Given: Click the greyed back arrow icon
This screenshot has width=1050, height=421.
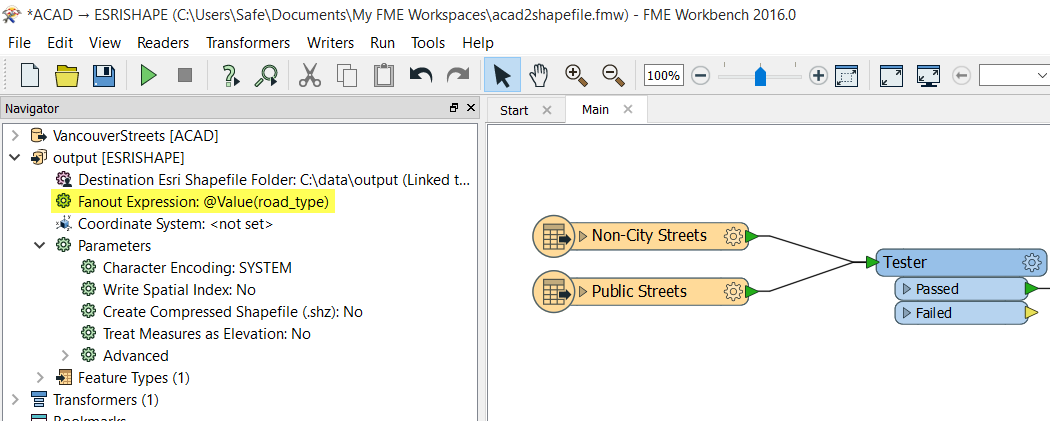Looking at the screenshot, I should pos(961,76).
